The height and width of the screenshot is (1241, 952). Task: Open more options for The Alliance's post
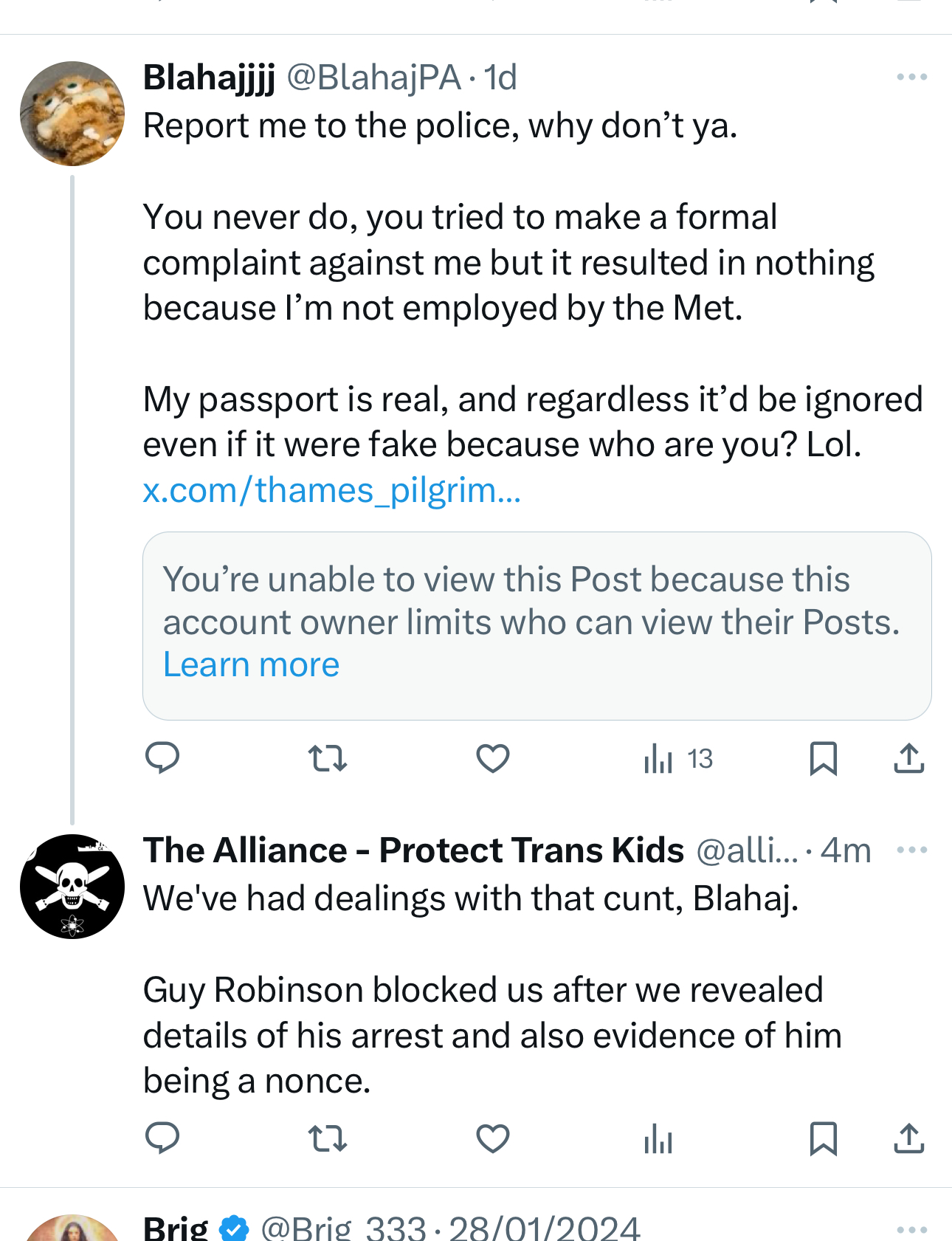[x=911, y=850]
